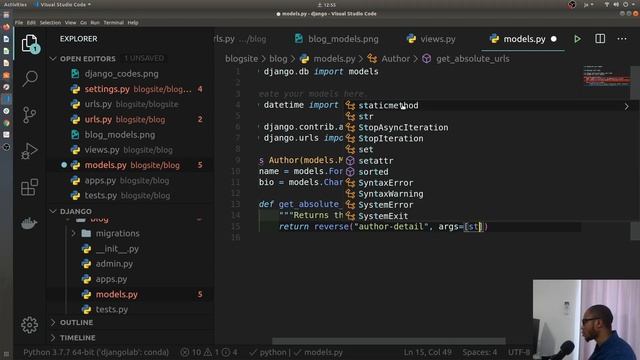Expand details arrow on staticmethod suggestion

(627, 106)
